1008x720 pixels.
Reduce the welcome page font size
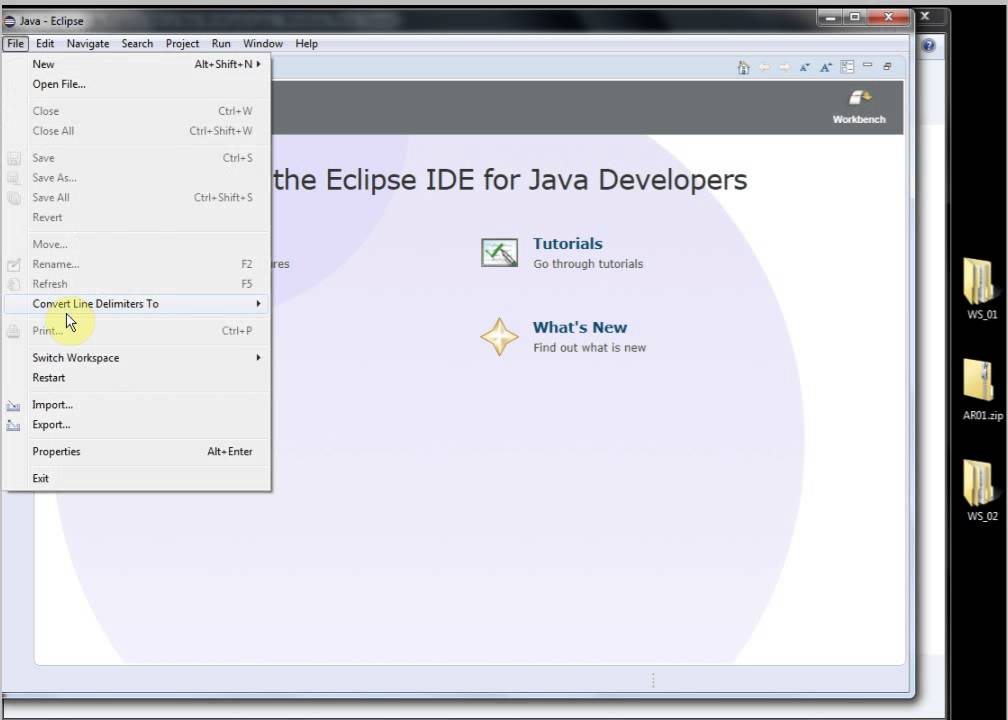(805, 67)
